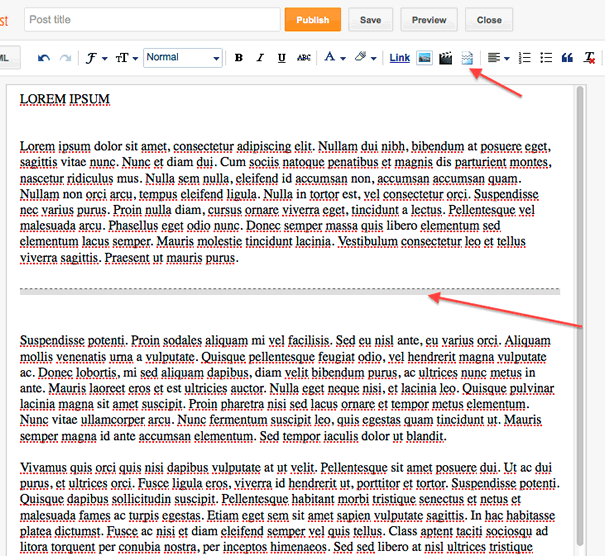The width and height of the screenshot is (605, 556).
Task: Toggle Underline formatting
Action: coord(282,58)
